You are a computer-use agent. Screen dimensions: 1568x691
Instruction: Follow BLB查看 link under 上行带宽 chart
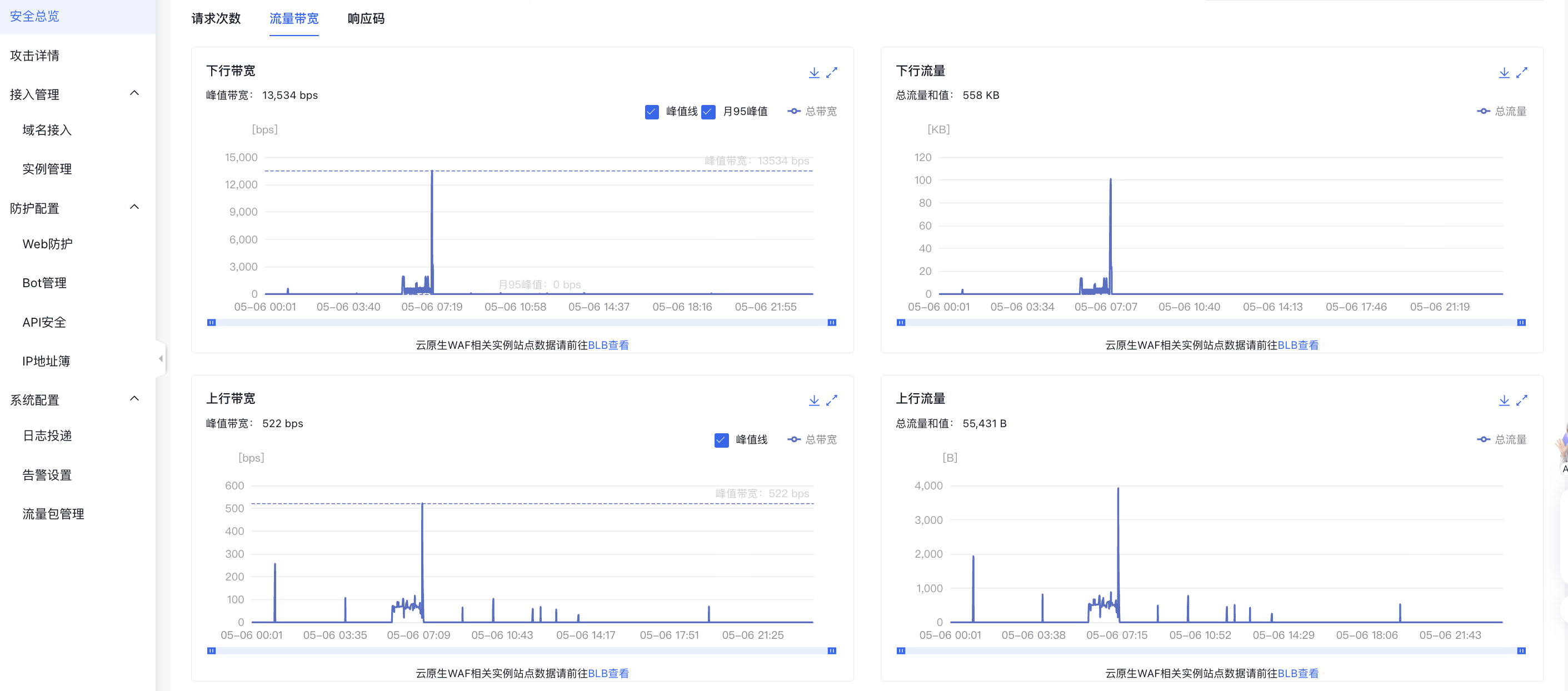pos(608,673)
